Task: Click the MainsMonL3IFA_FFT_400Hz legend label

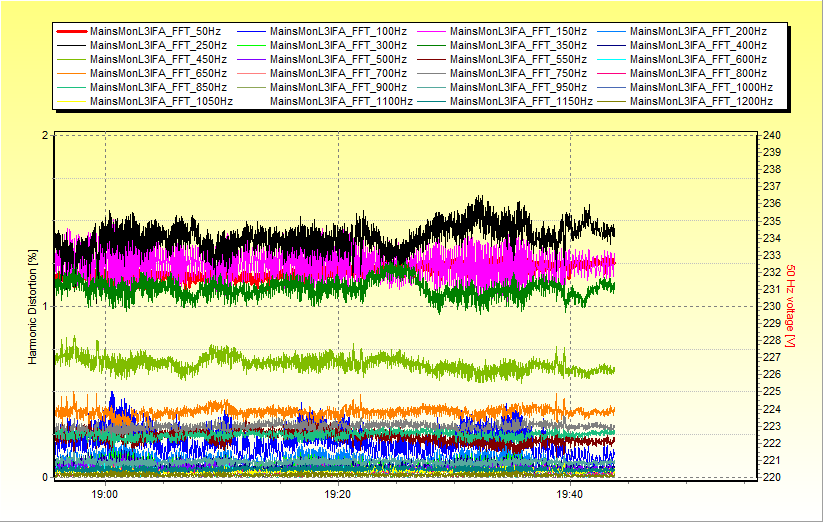Action: pos(698,45)
